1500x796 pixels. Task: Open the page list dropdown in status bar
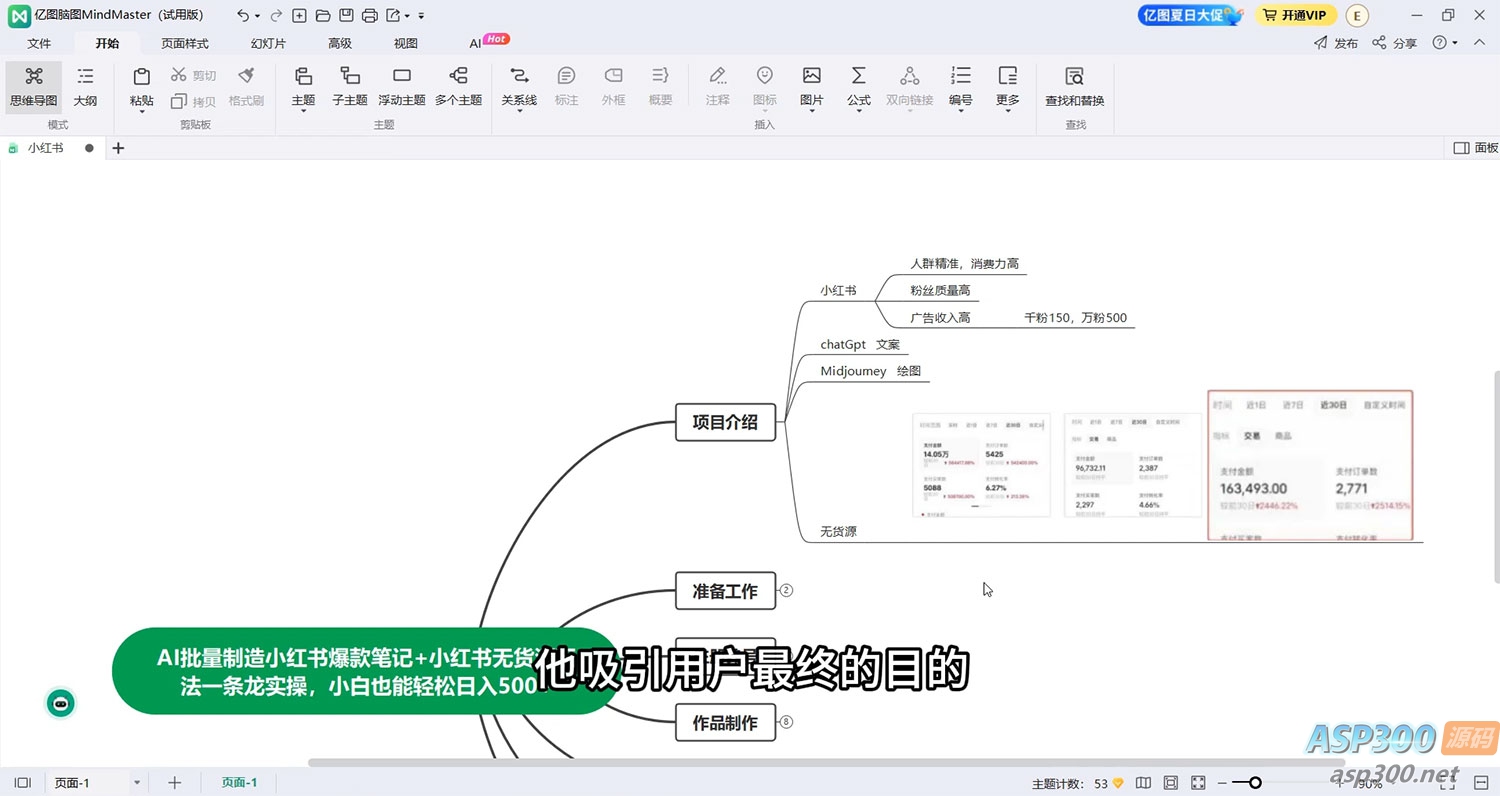click(137, 783)
